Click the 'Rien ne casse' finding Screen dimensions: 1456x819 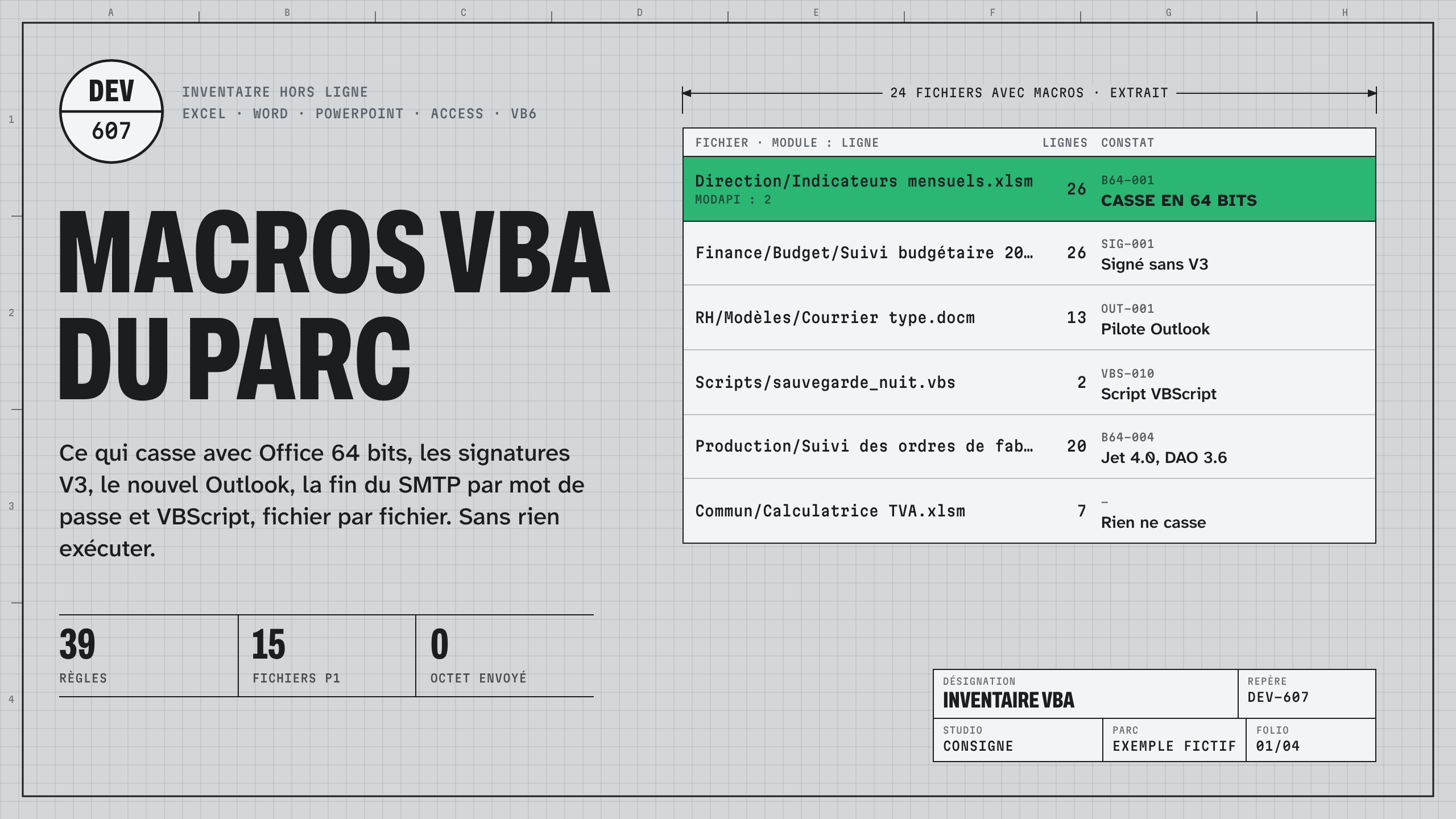[x=1153, y=523]
